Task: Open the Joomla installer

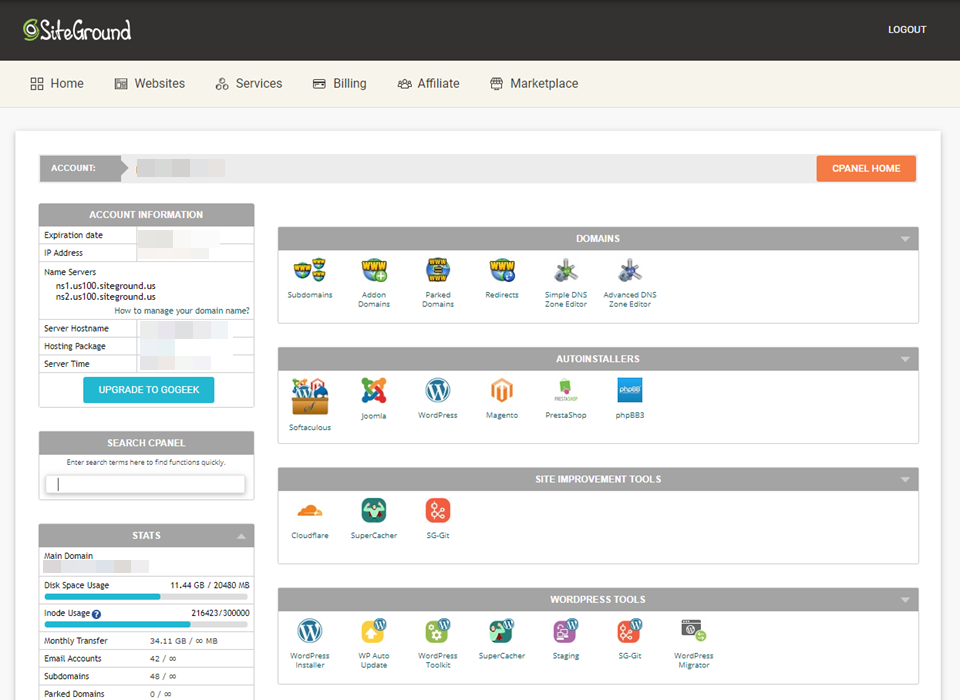Action: [x=374, y=392]
